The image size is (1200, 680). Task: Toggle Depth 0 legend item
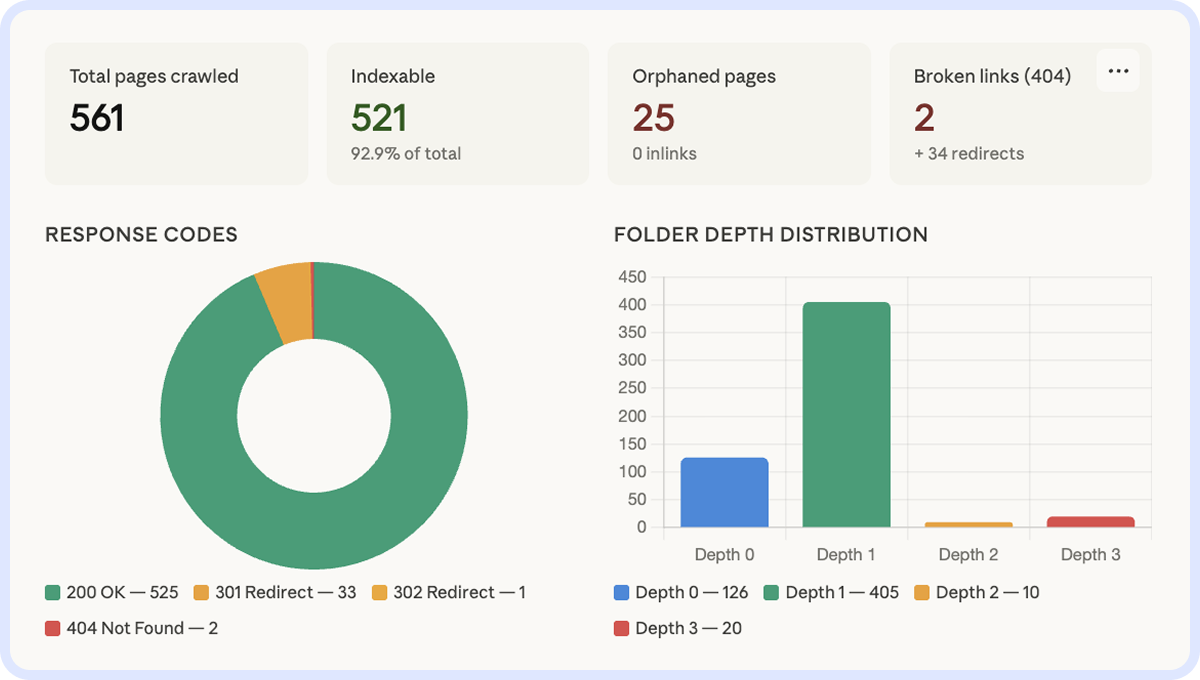coord(680,592)
